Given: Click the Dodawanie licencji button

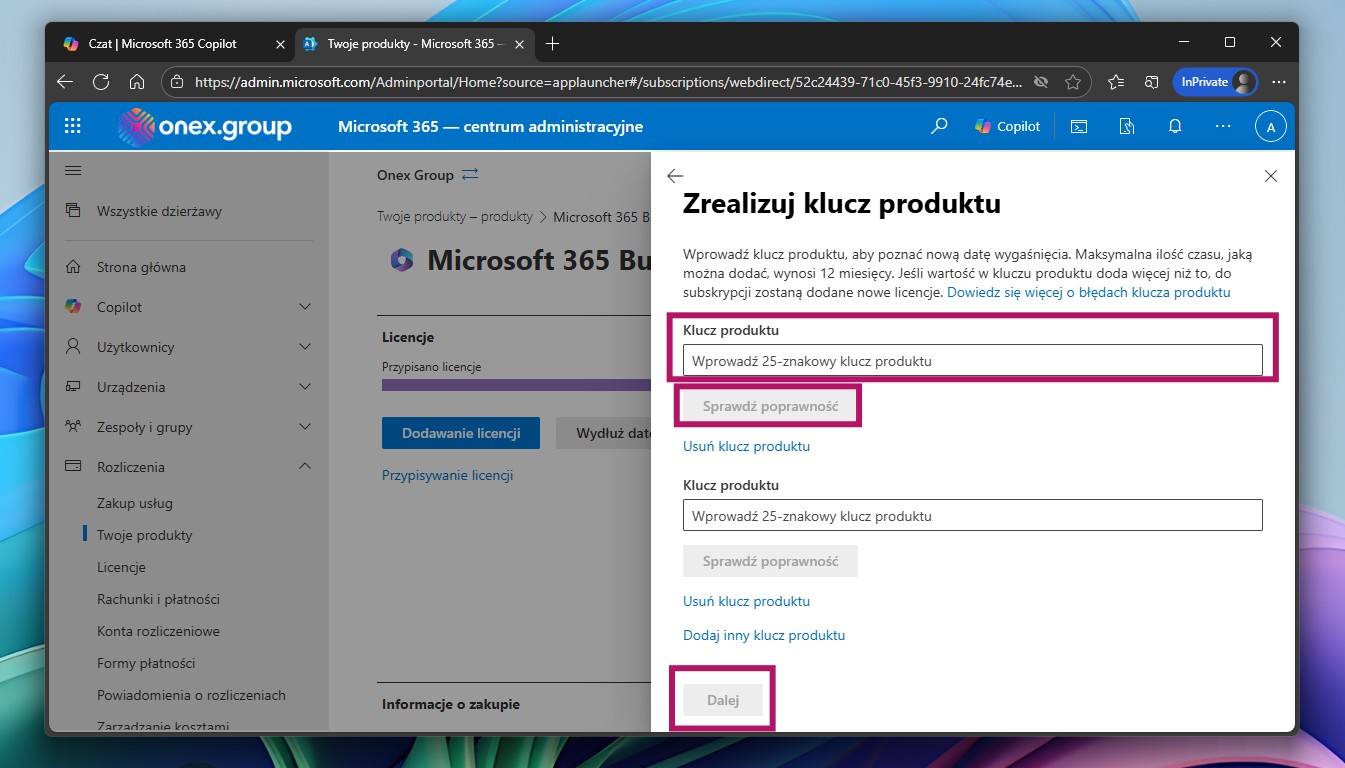Looking at the screenshot, I should click(x=461, y=433).
